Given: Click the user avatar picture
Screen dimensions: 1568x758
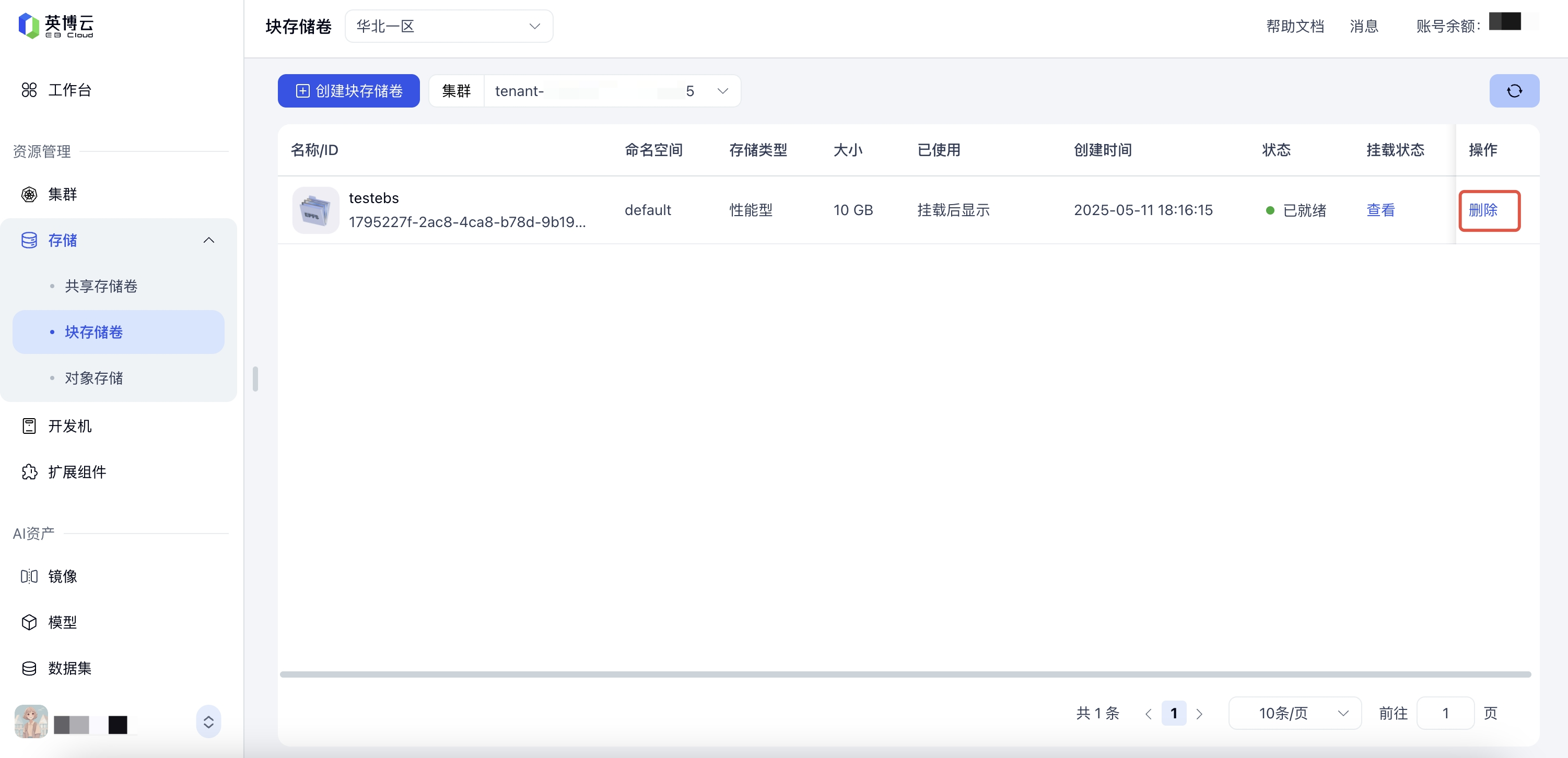Looking at the screenshot, I should click(x=31, y=721).
